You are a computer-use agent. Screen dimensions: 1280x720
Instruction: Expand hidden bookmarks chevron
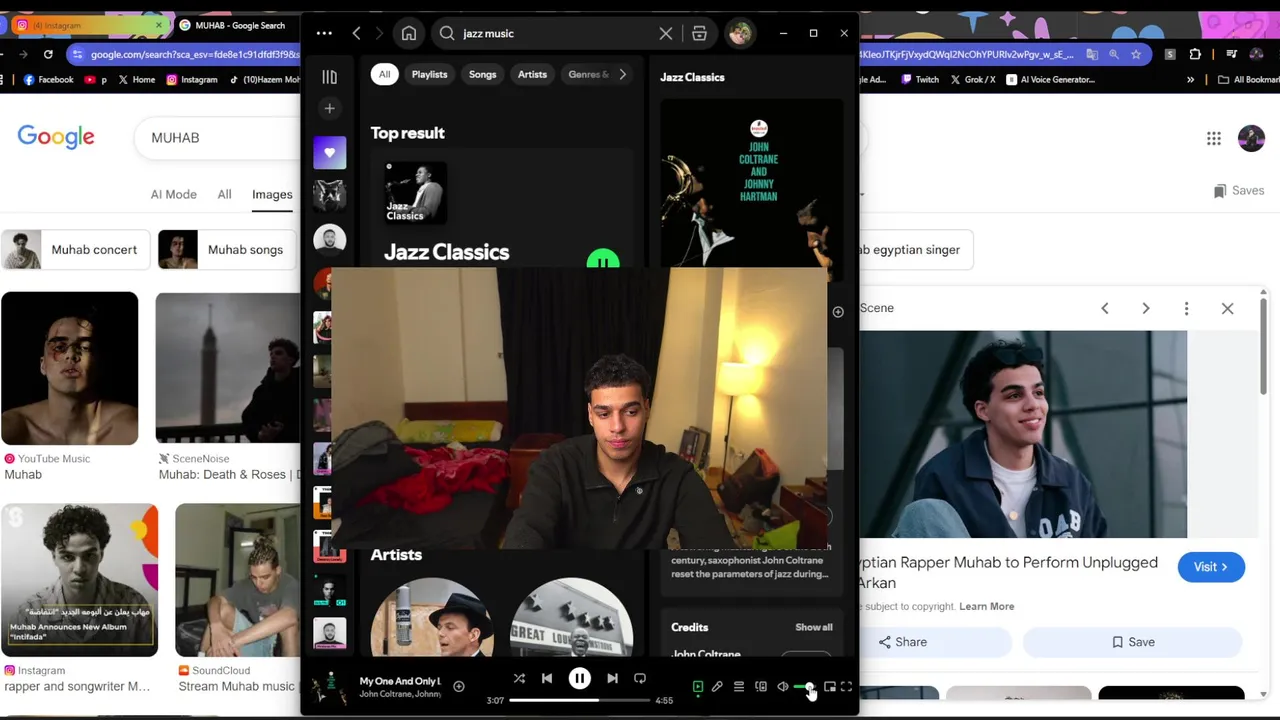[x=1190, y=79]
